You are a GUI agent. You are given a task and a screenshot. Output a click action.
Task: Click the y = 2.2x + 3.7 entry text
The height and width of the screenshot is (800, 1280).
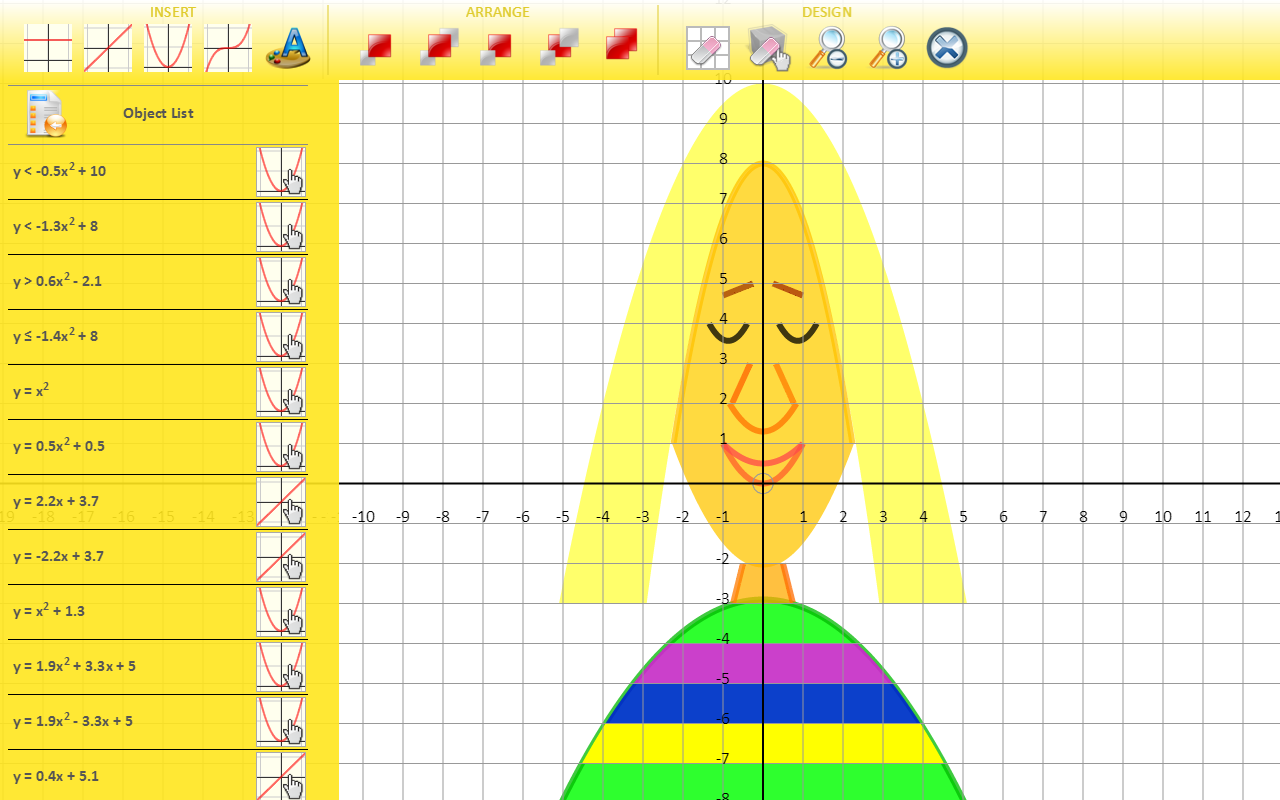pyautogui.click(x=56, y=501)
